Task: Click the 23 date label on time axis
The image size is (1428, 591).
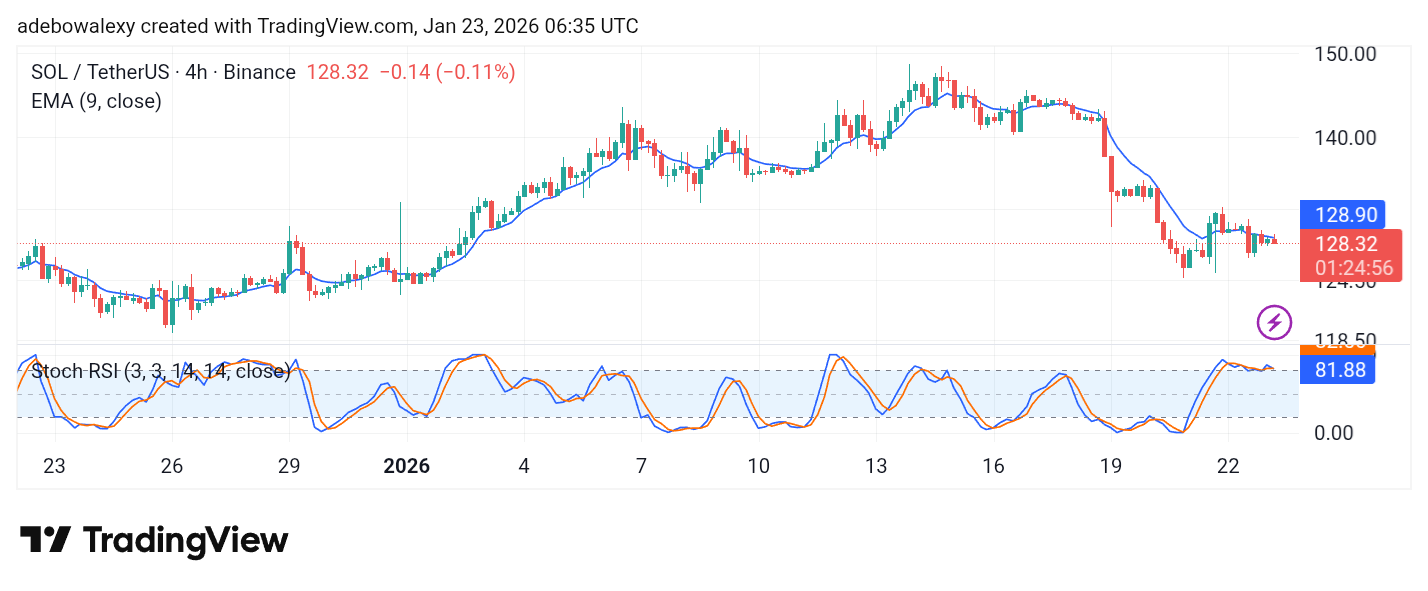Action: (54, 467)
